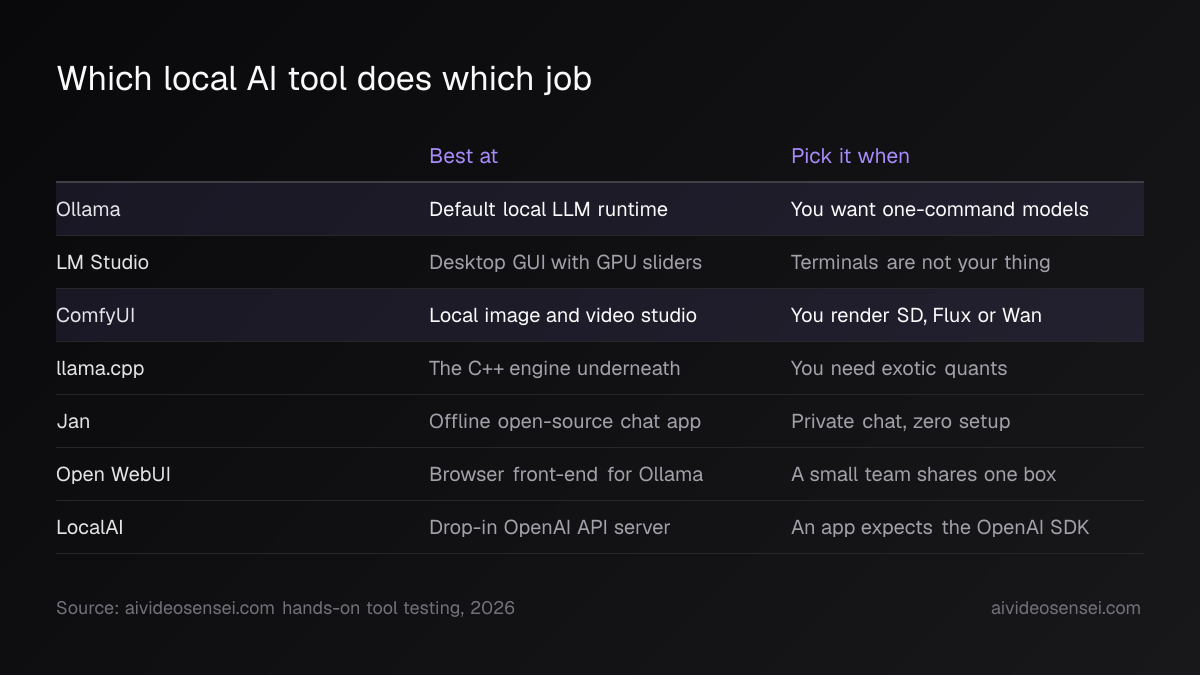
Task: Click the aivideosensei.com footer text at bottom right
Action: point(1065,608)
